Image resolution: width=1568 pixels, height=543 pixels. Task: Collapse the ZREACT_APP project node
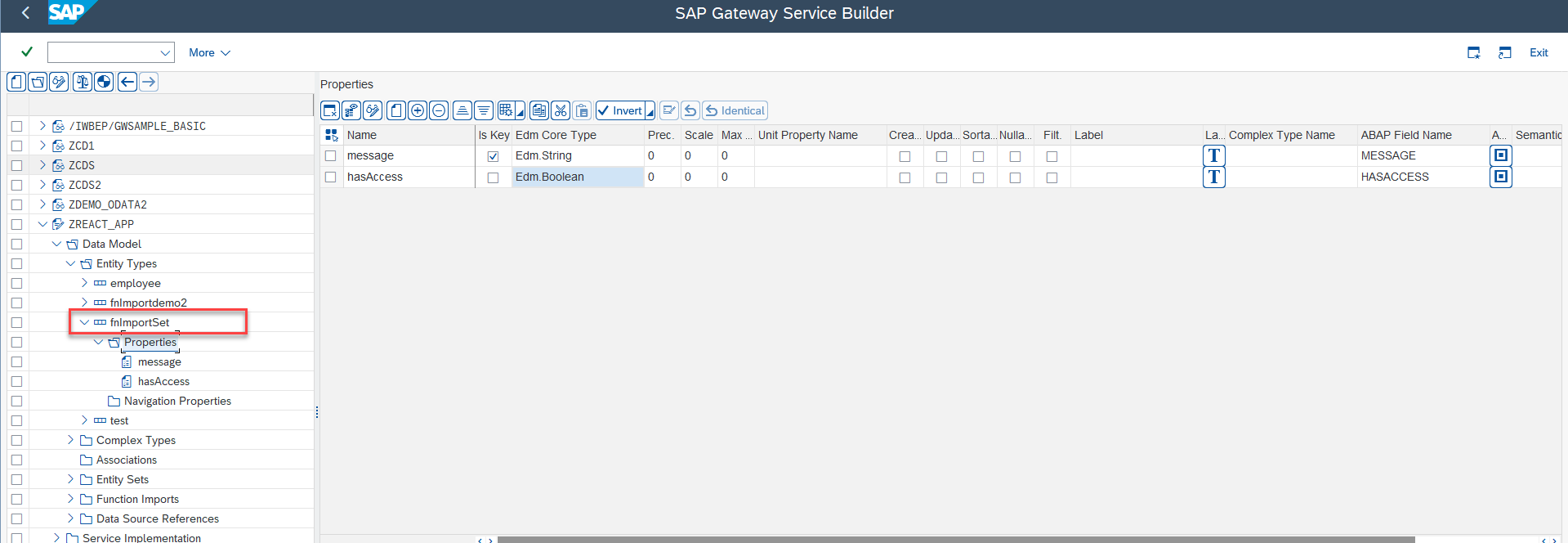42,224
